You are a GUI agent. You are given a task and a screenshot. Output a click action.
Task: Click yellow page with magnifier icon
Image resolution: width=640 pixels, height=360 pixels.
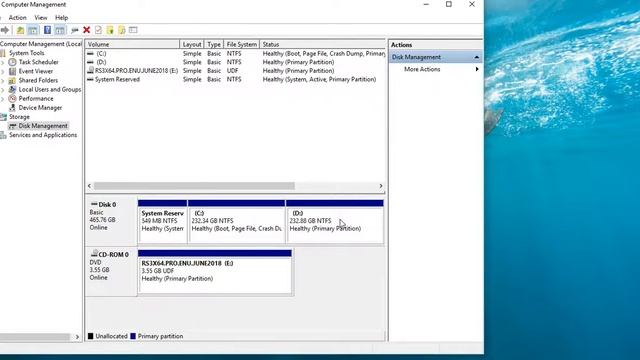pos(122,30)
